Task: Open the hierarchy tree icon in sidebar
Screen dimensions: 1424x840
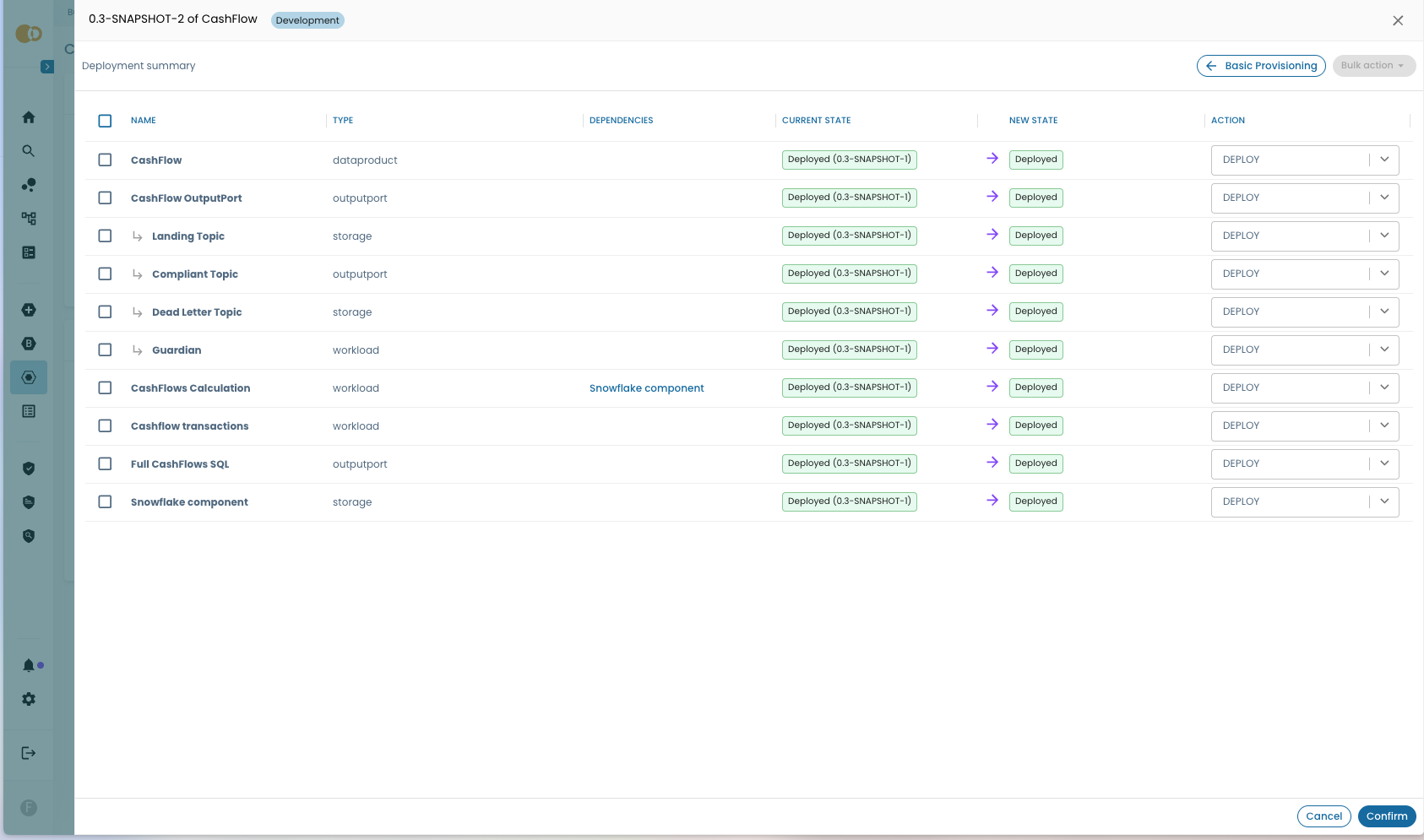Action: point(29,219)
